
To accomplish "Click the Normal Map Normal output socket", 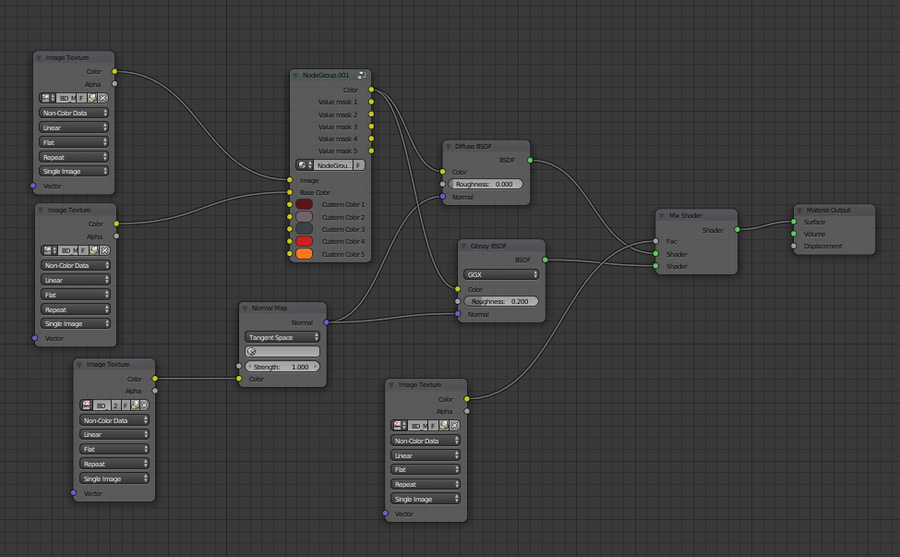I will [x=327, y=322].
